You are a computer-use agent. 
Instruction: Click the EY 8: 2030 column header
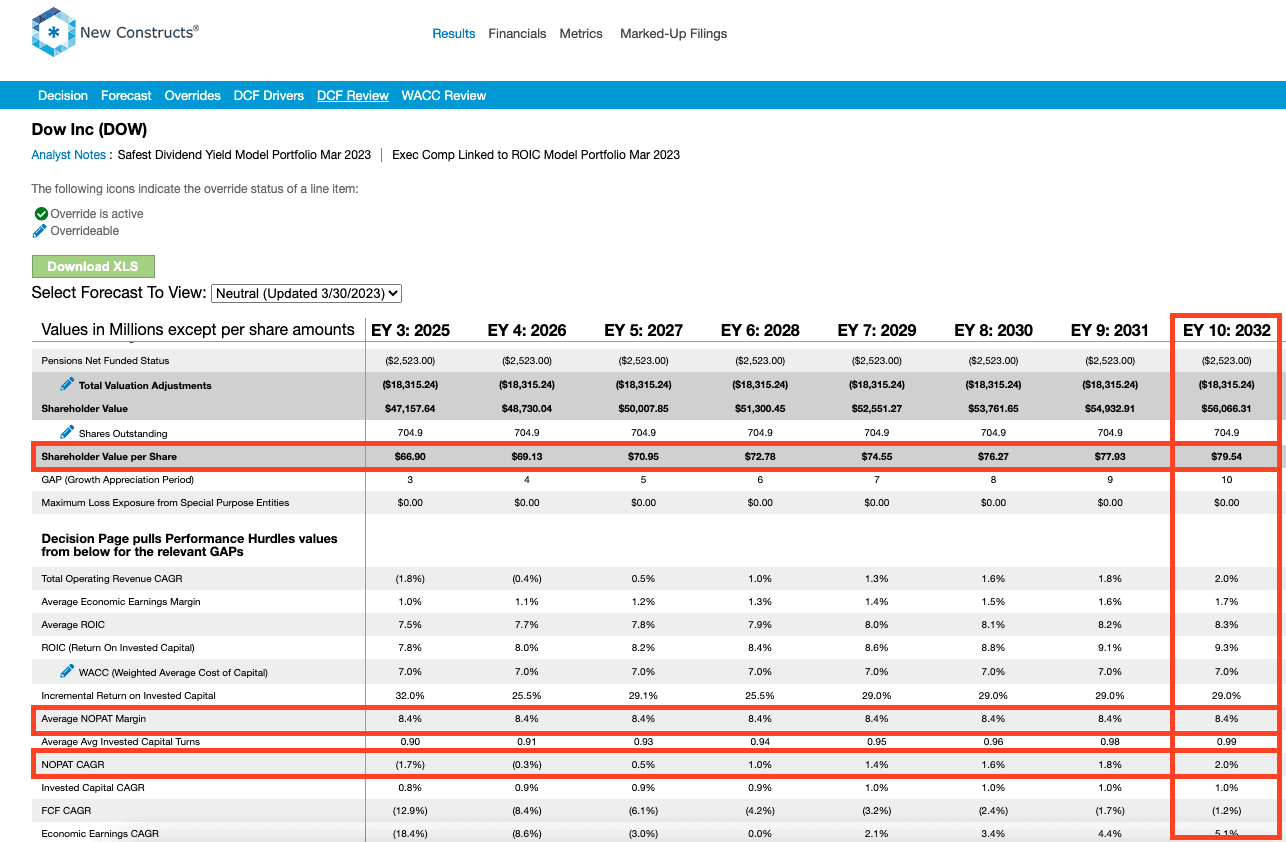point(993,330)
